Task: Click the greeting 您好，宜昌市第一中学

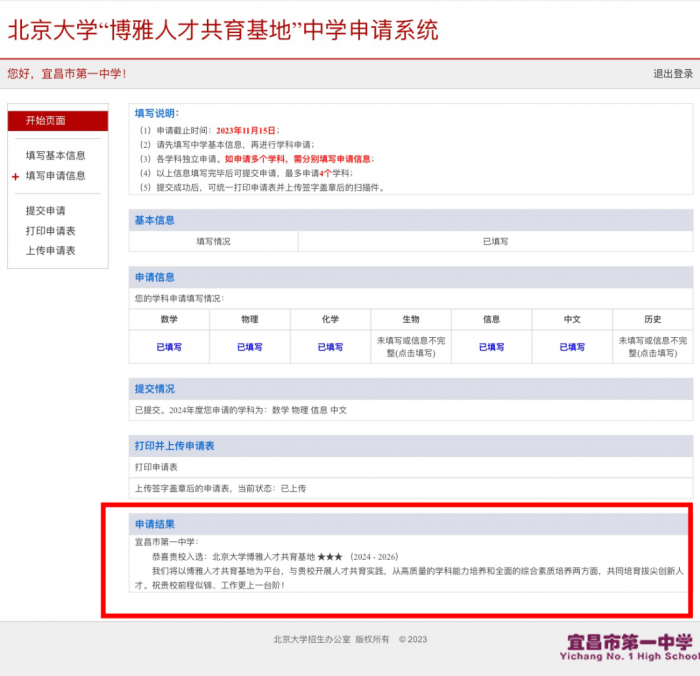Action: coord(67,74)
